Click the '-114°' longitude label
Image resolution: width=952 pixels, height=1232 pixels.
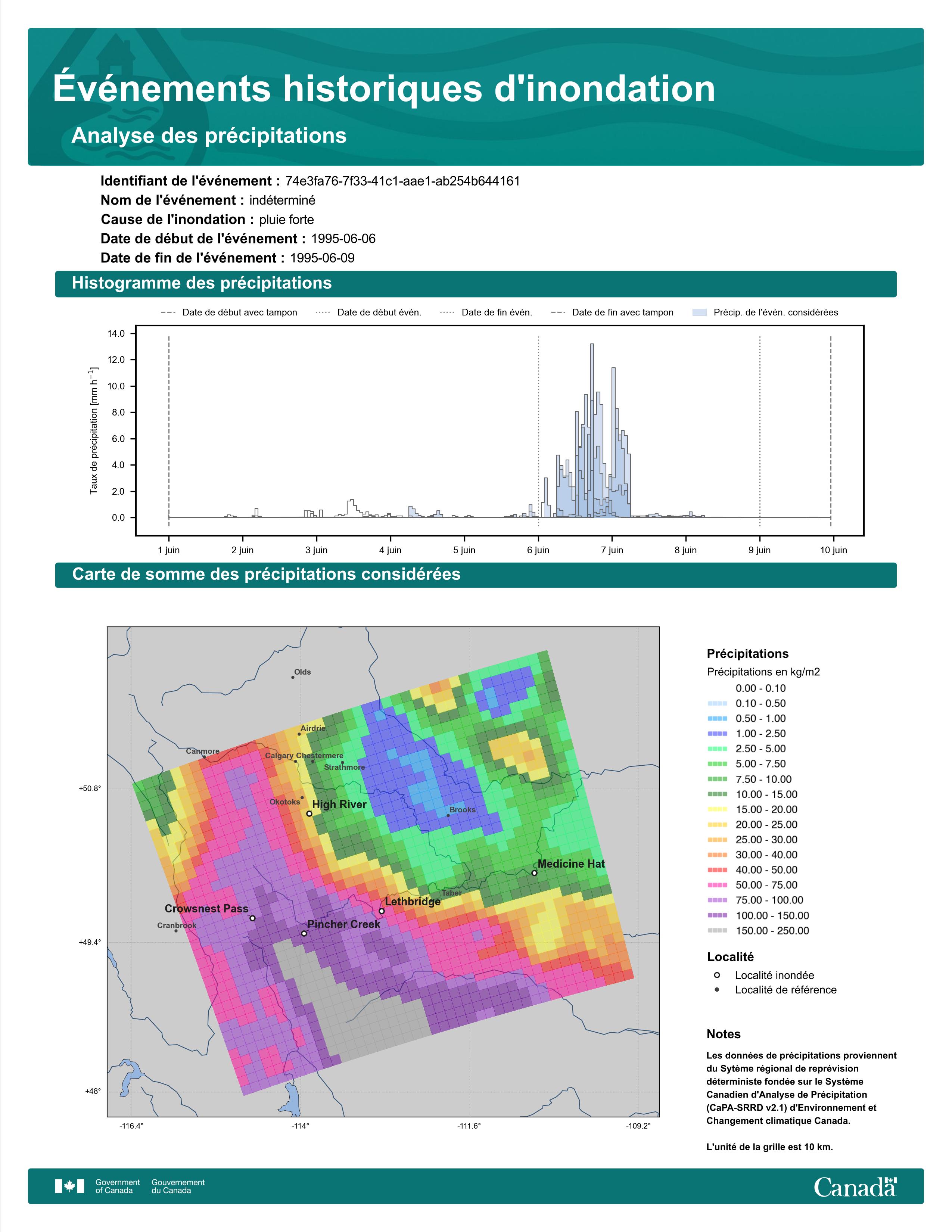(x=300, y=1126)
